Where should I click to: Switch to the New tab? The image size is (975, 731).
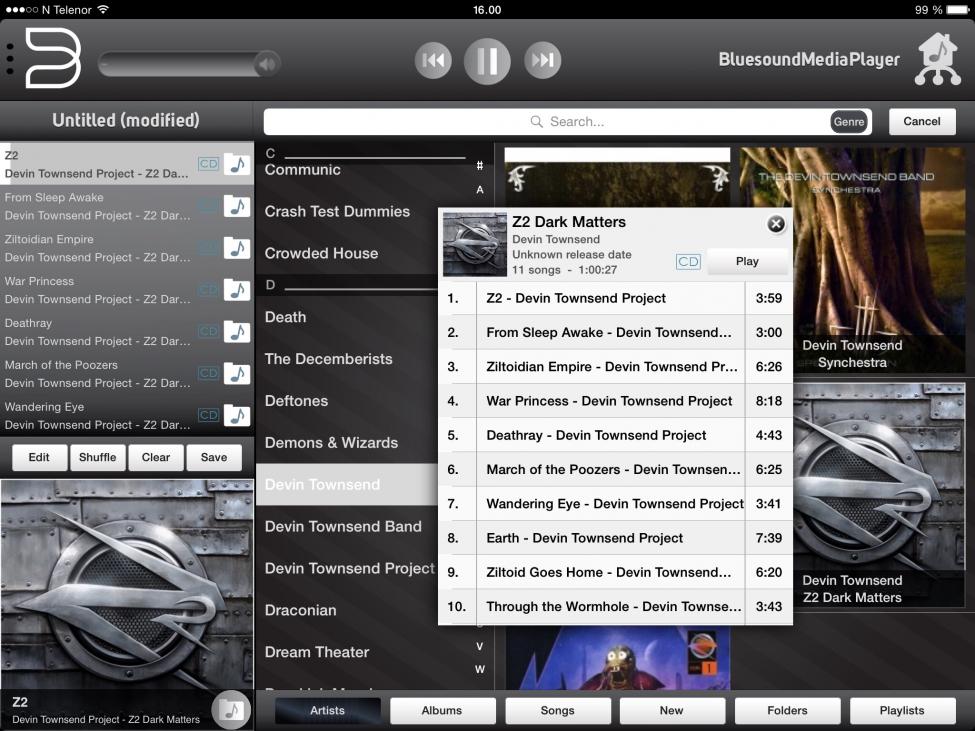pos(672,710)
